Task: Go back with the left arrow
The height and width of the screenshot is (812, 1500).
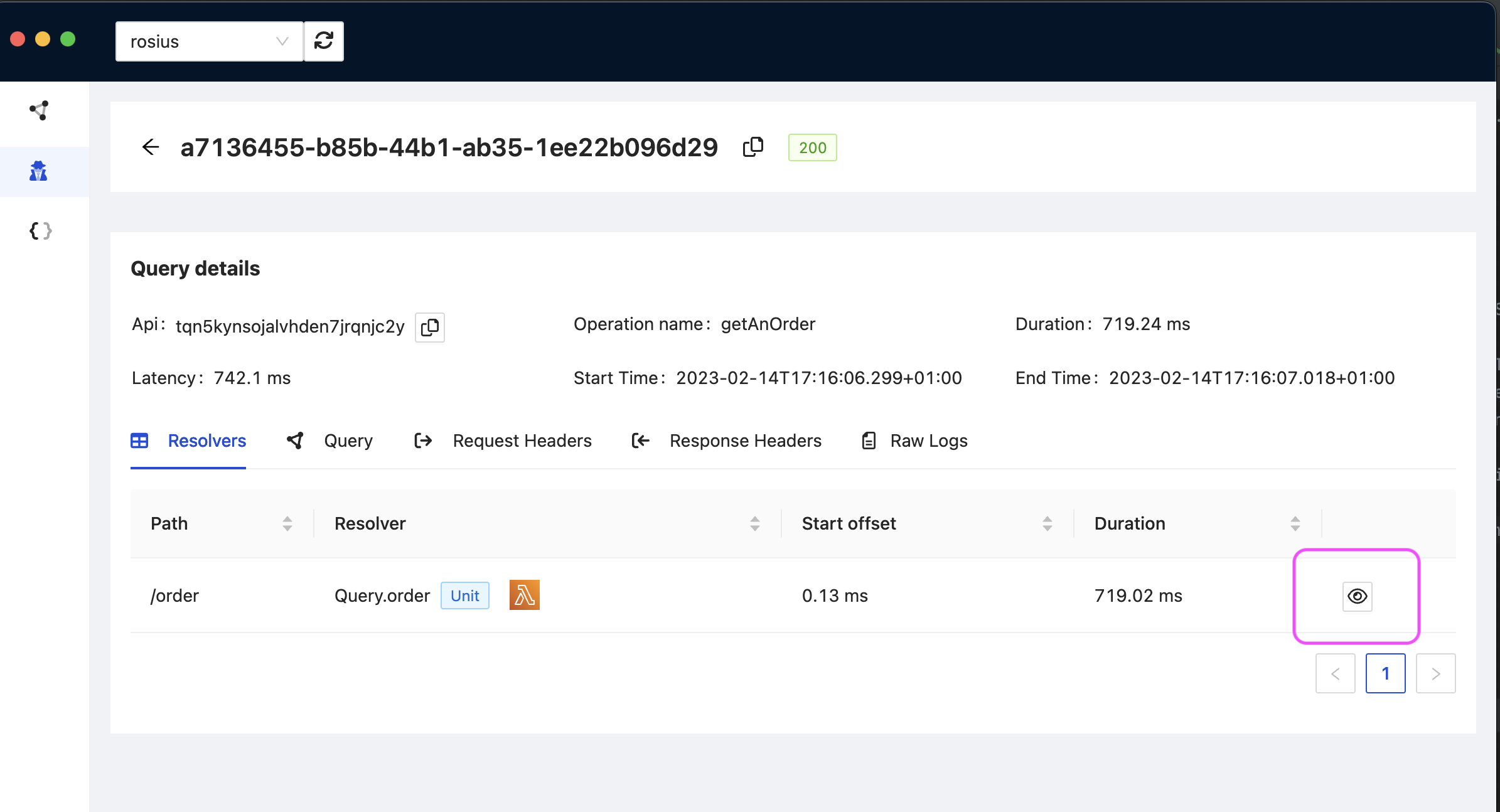Action: tap(151, 147)
